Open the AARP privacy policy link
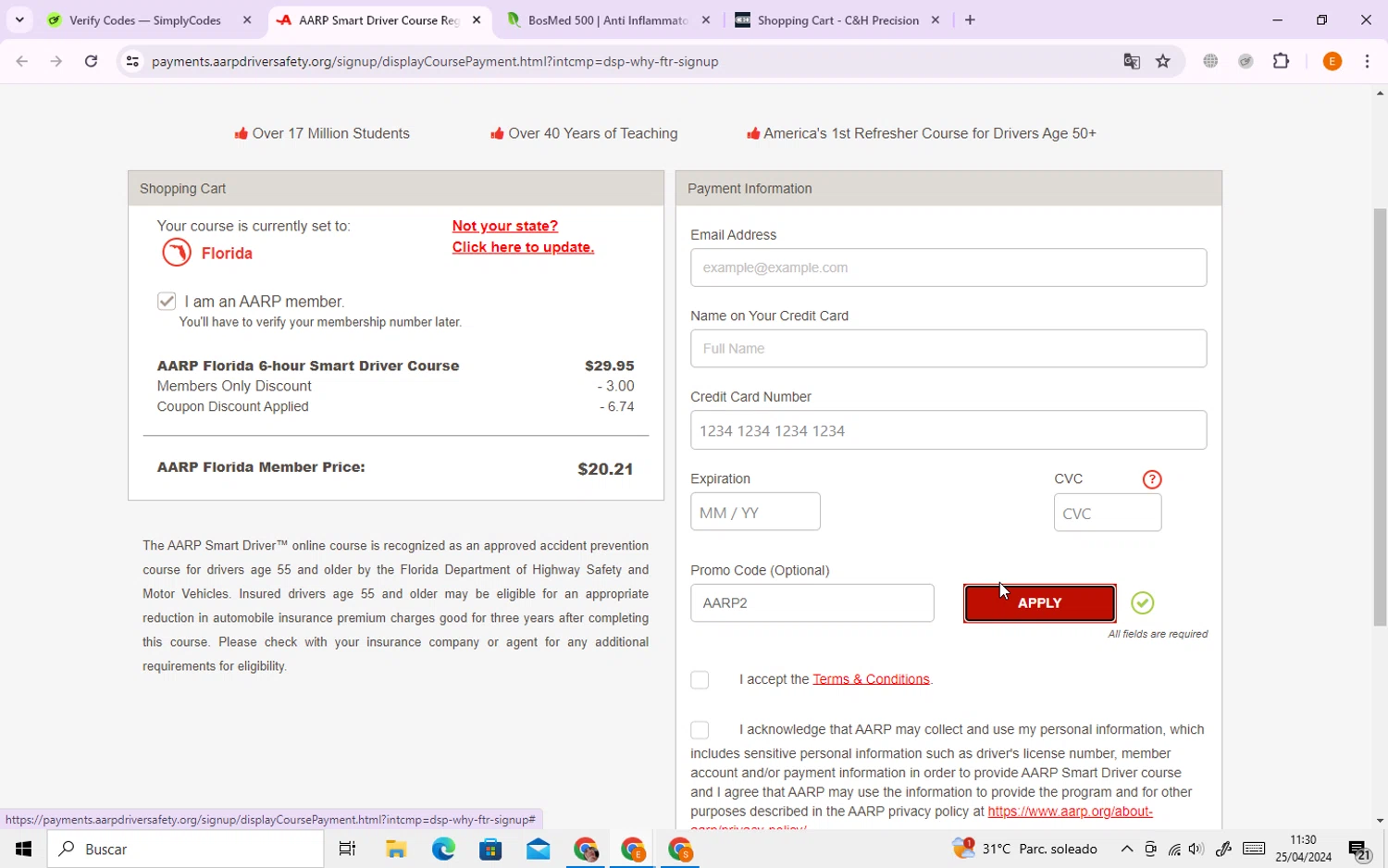This screenshot has width=1388, height=868. coord(1070,812)
